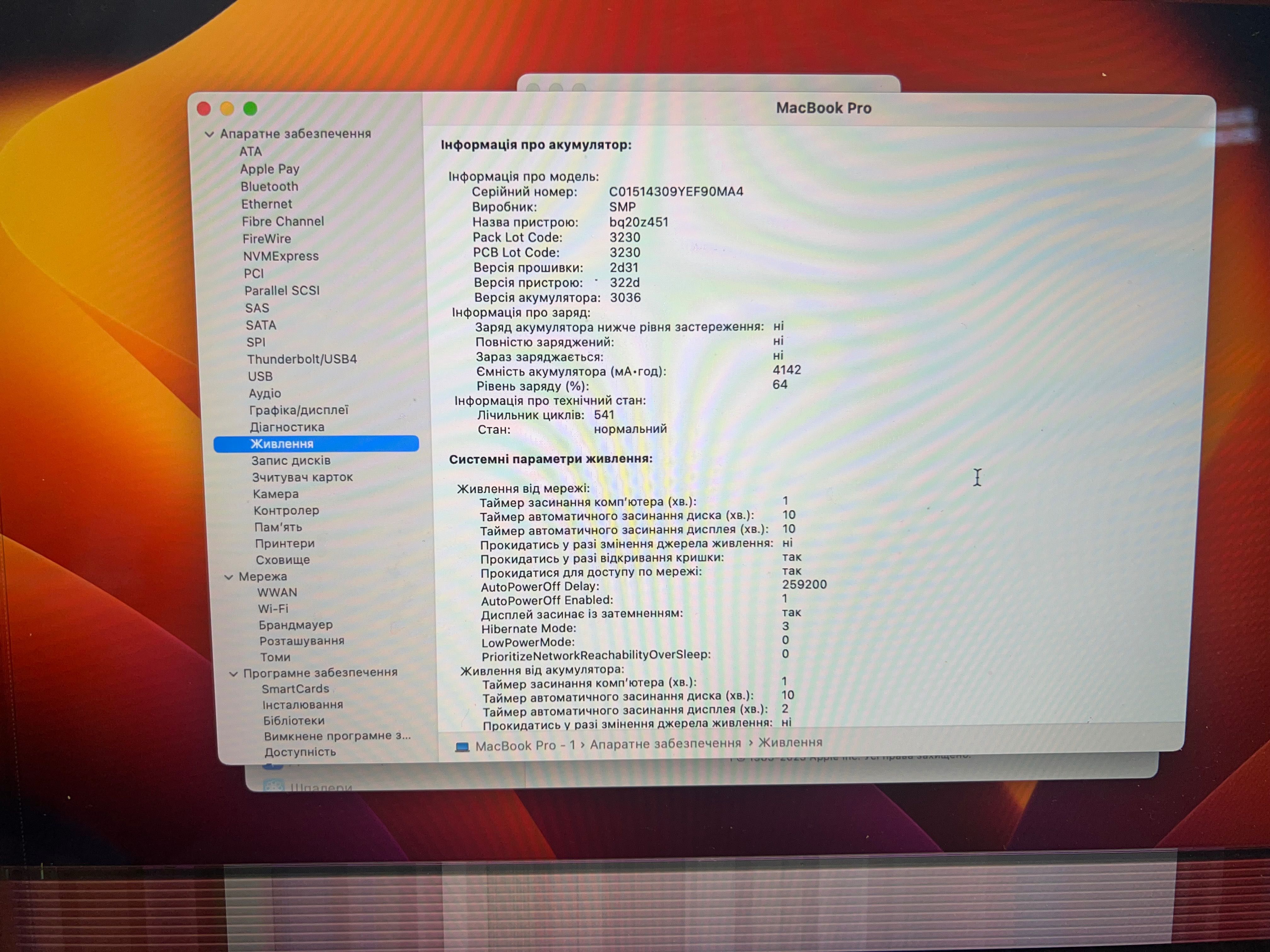
Task: Click MacBook Pro - 1 in the path bar
Action: [x=525, y=746]
